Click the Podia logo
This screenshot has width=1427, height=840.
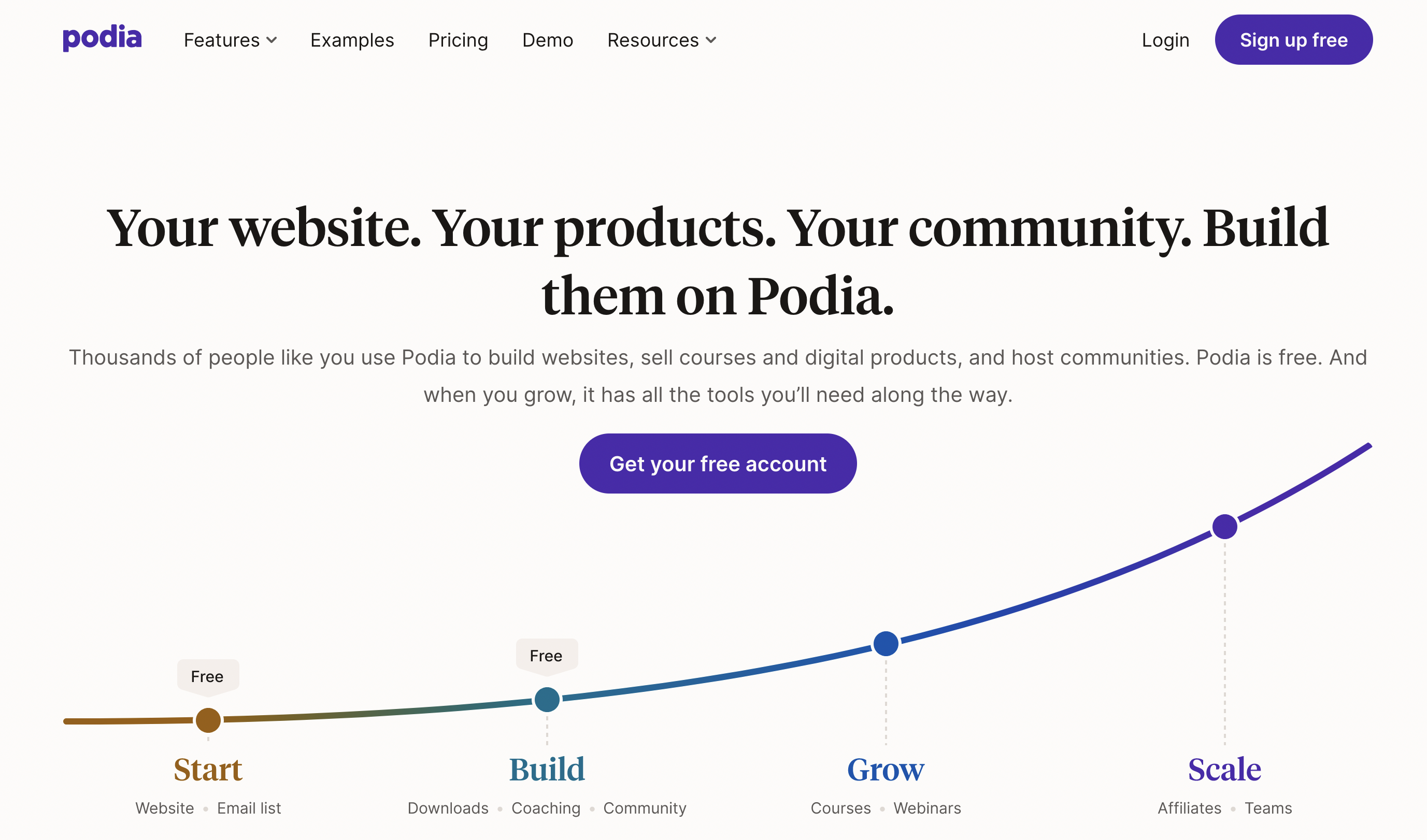tap(102, 38)
